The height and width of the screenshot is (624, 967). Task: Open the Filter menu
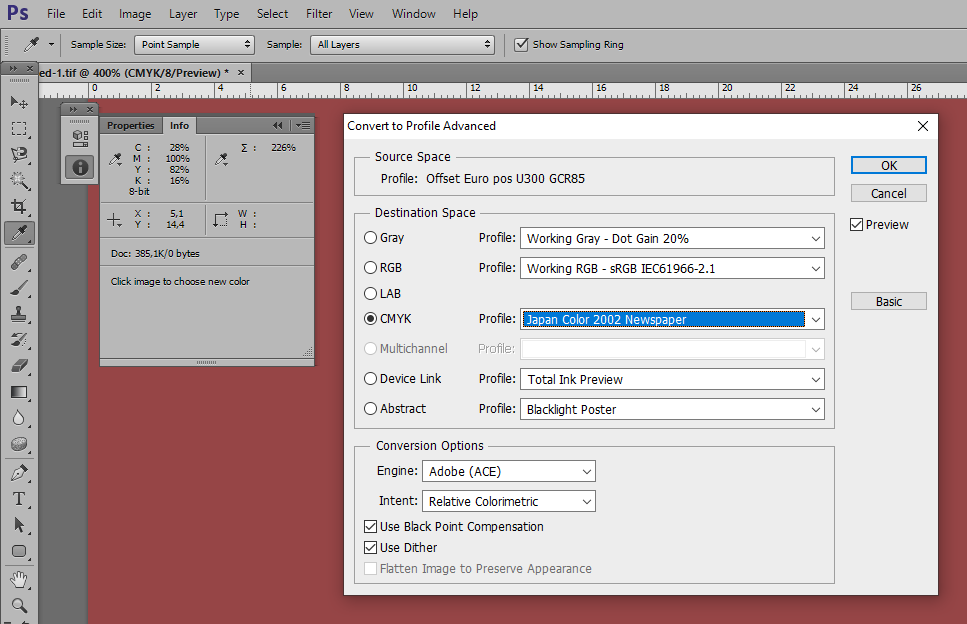[x=319, y=14]
